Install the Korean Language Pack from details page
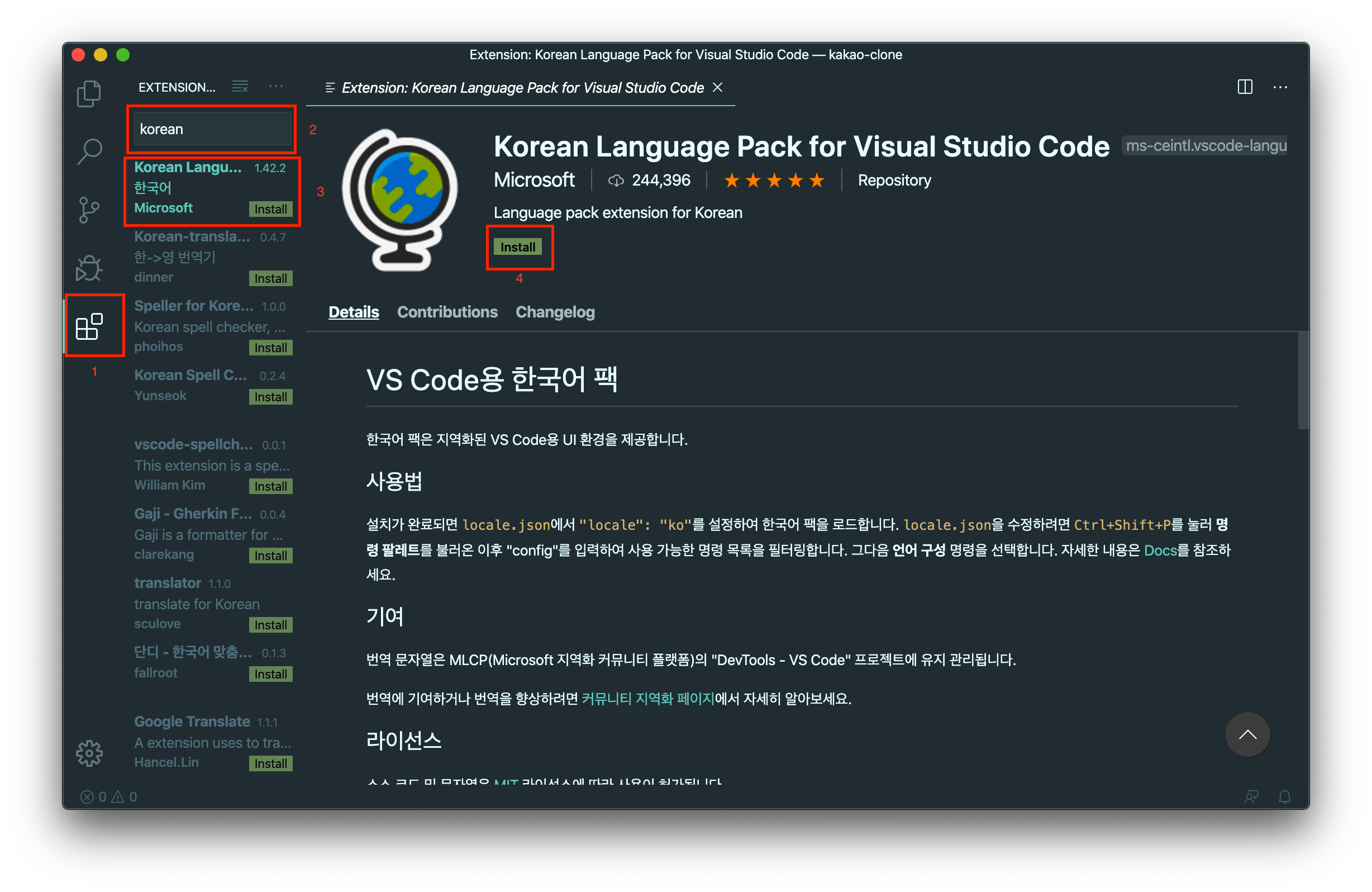The image size is (1372, 892). (x=517, y=247)
